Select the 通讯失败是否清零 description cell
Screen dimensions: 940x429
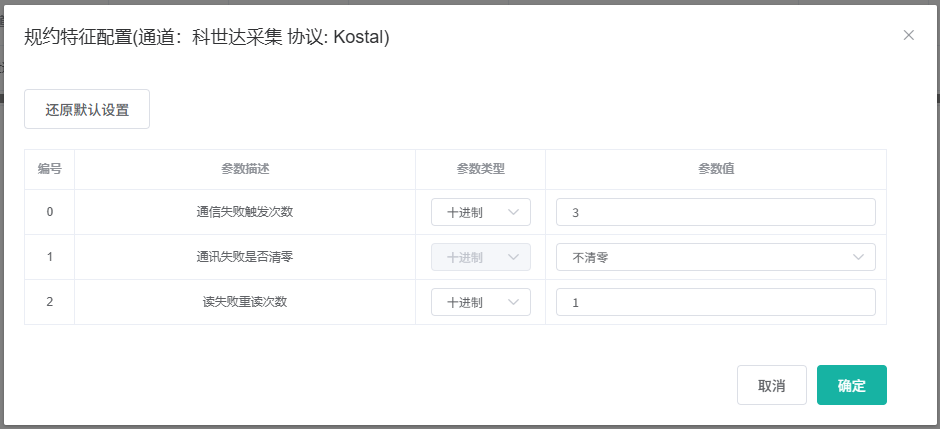[x=245, y=257]
